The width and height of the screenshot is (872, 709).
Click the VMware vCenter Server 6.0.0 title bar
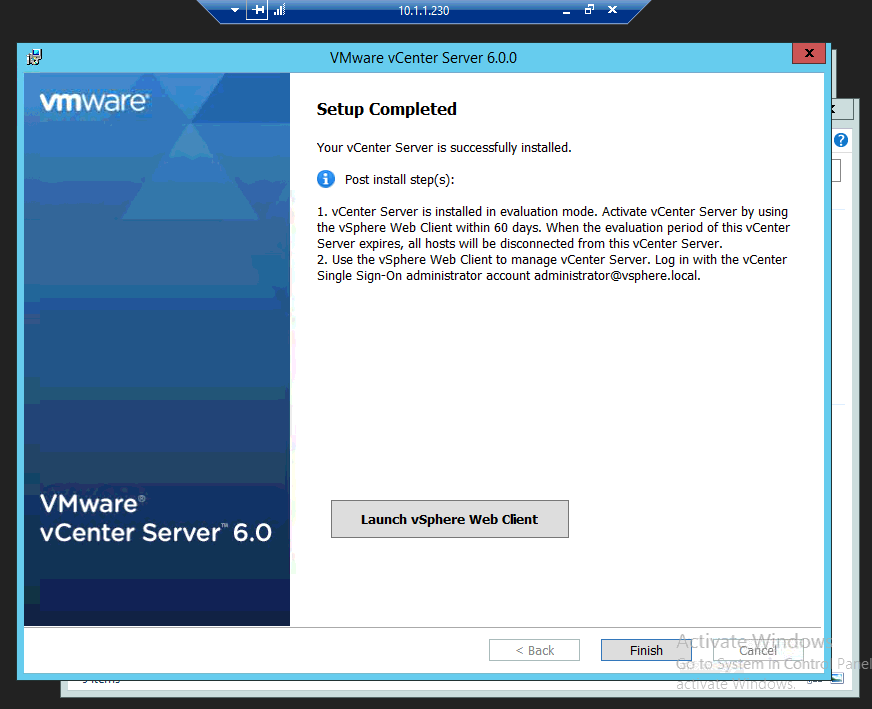[x=423, y=58]
